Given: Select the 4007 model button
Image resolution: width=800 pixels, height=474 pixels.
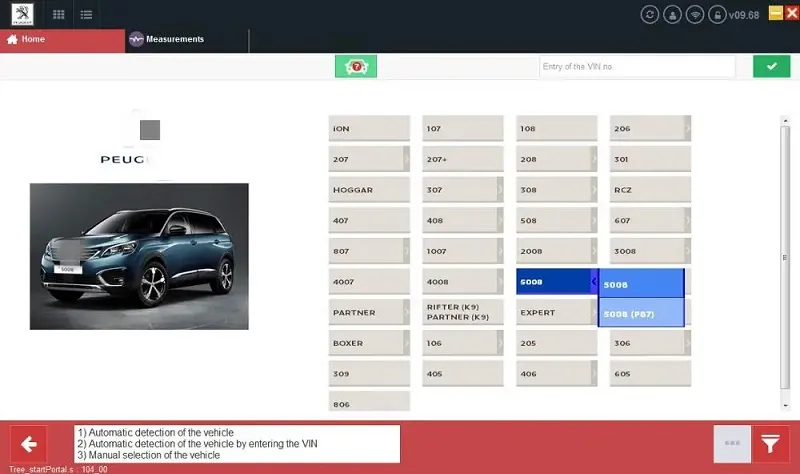Looking at the screenshot, I should click(369, 281).
